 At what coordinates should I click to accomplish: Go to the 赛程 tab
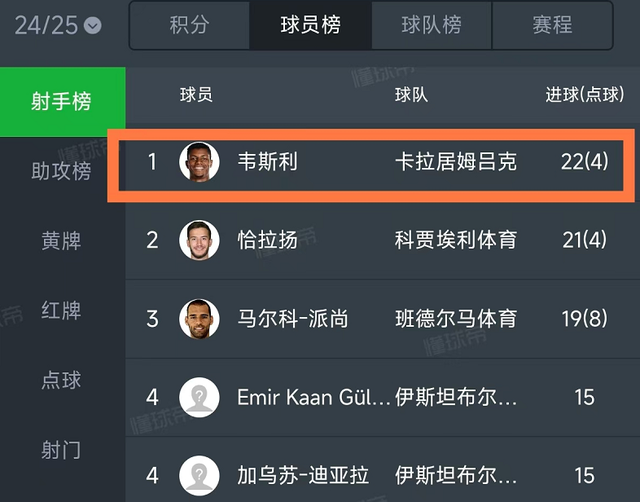tap(553, 25)
